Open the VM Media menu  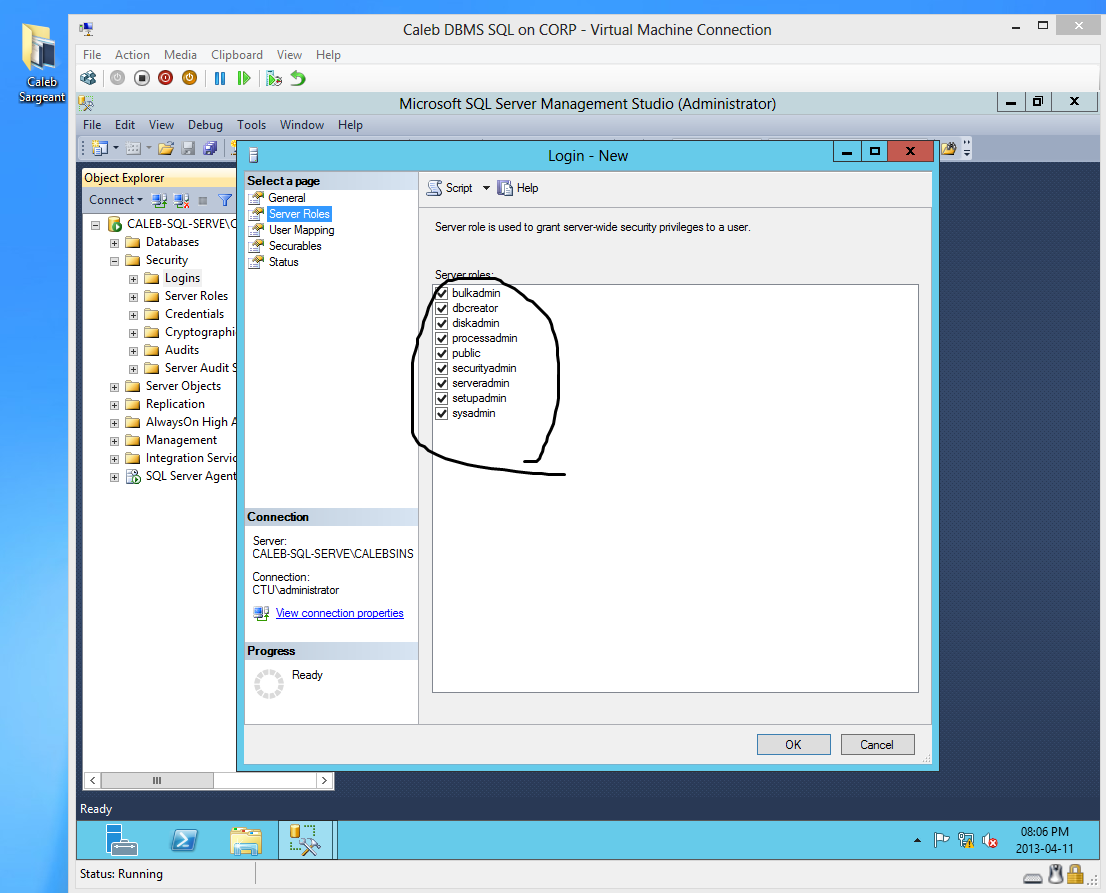180,55
